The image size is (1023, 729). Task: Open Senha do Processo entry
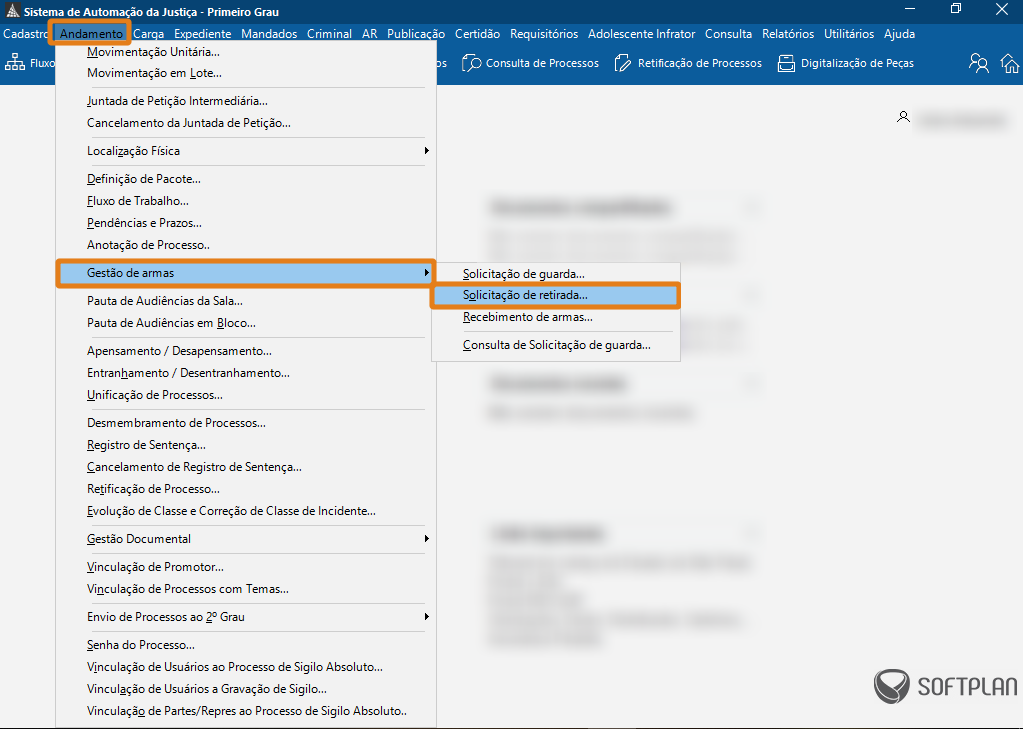coord(141,645)
